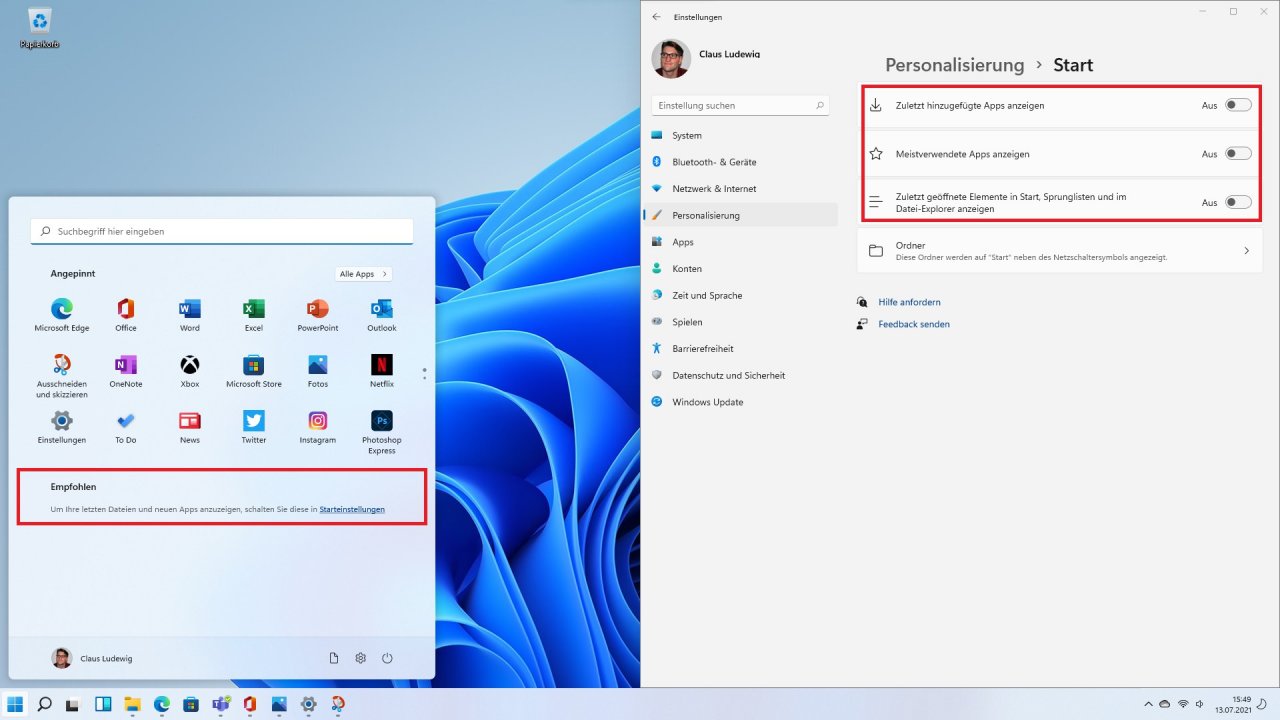Open OneNote from the Start menu
Image resolution: width=1280 pixels, height=720 pixels.
(126, 370)
